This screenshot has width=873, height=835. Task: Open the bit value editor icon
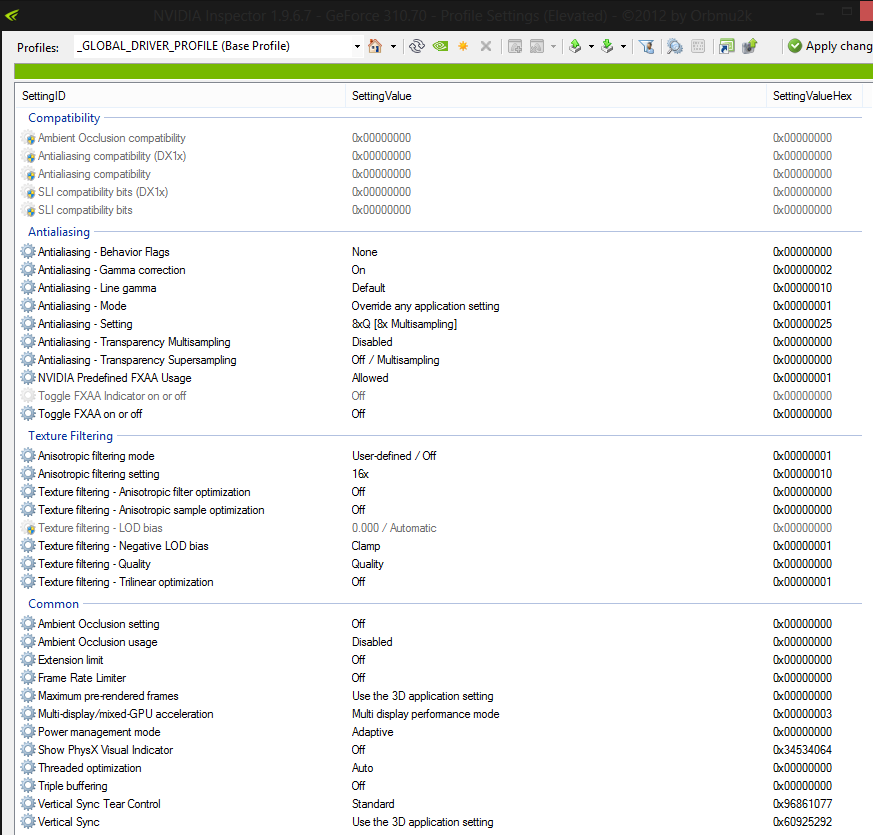[x=698, y=46]
